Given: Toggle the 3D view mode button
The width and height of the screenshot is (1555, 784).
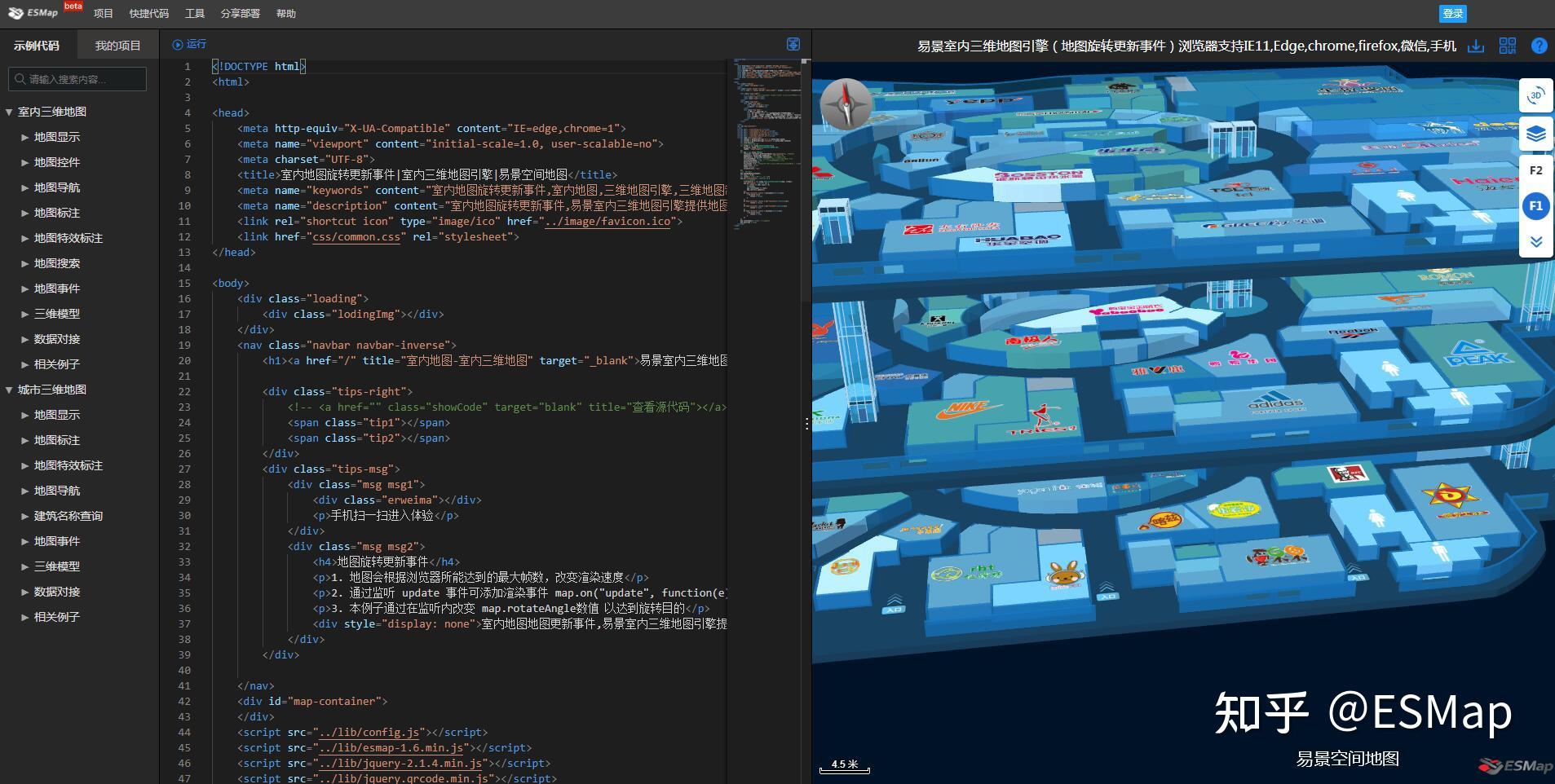Looking at the screenshot, I should click(x=1535, y=95).
